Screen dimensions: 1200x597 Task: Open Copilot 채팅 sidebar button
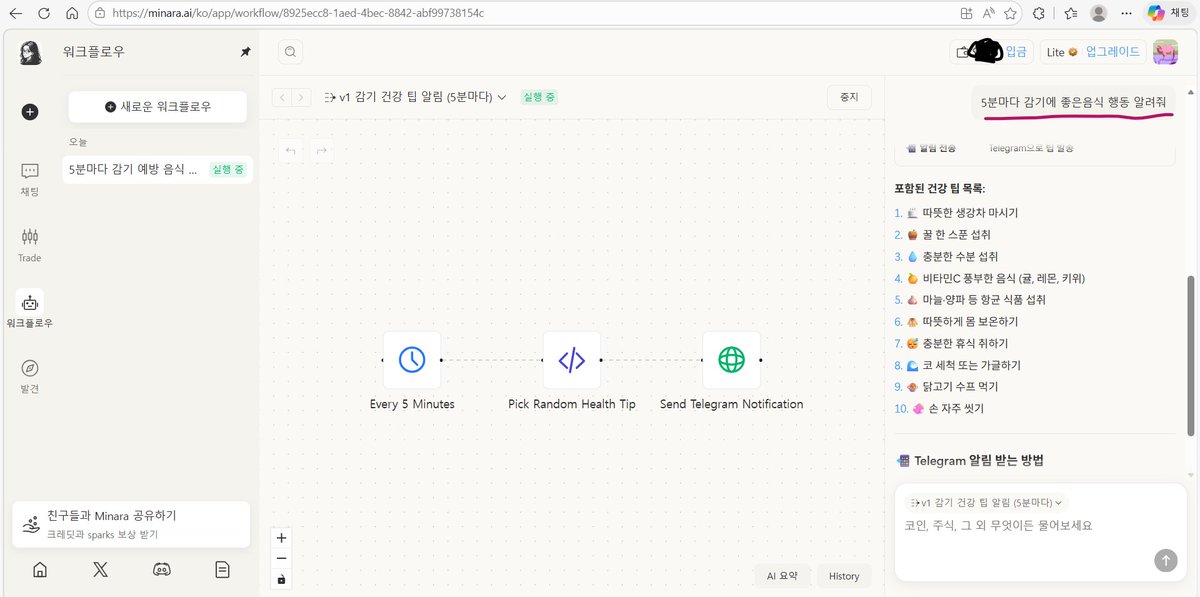1169,13
